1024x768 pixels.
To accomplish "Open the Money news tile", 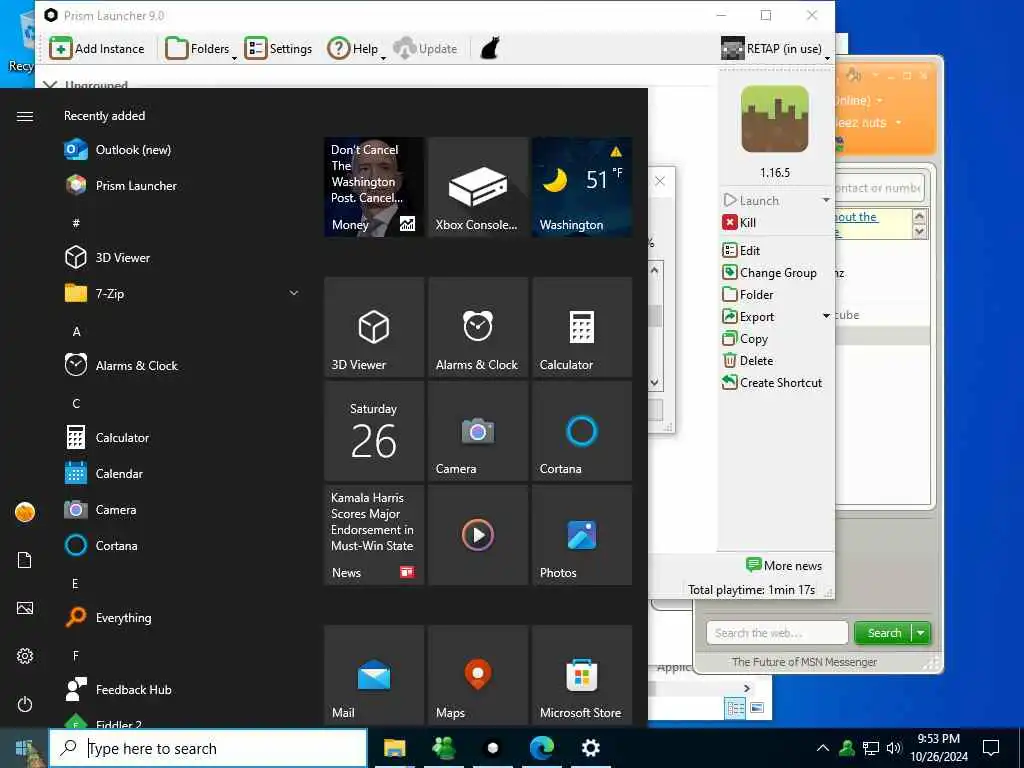I will (374, 187).
